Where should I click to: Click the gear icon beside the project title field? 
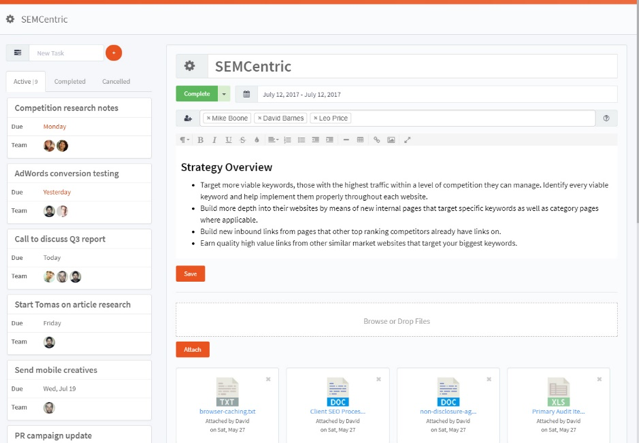point(189,66)
